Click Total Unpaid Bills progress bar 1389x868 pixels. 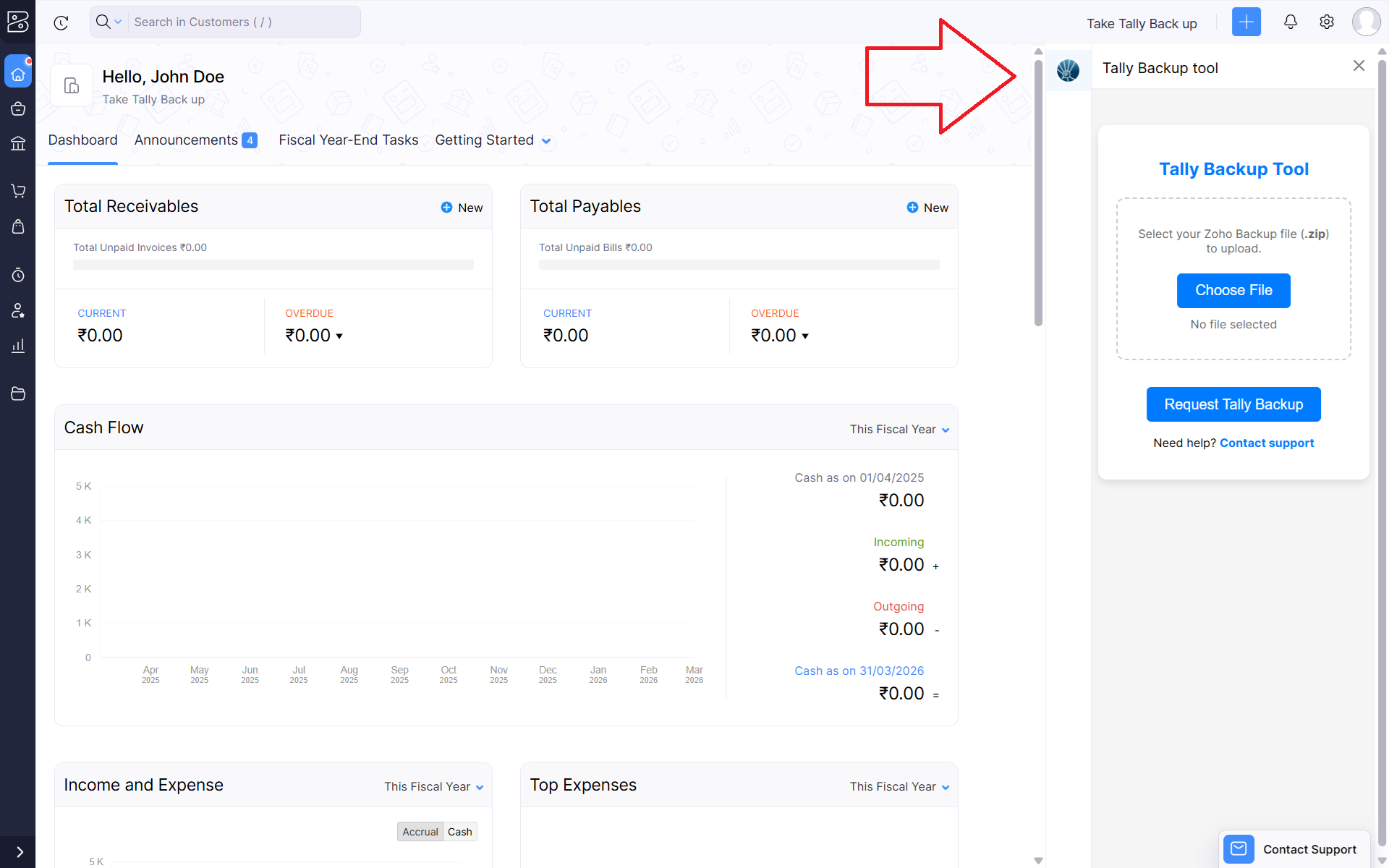[x=739, y=265]
